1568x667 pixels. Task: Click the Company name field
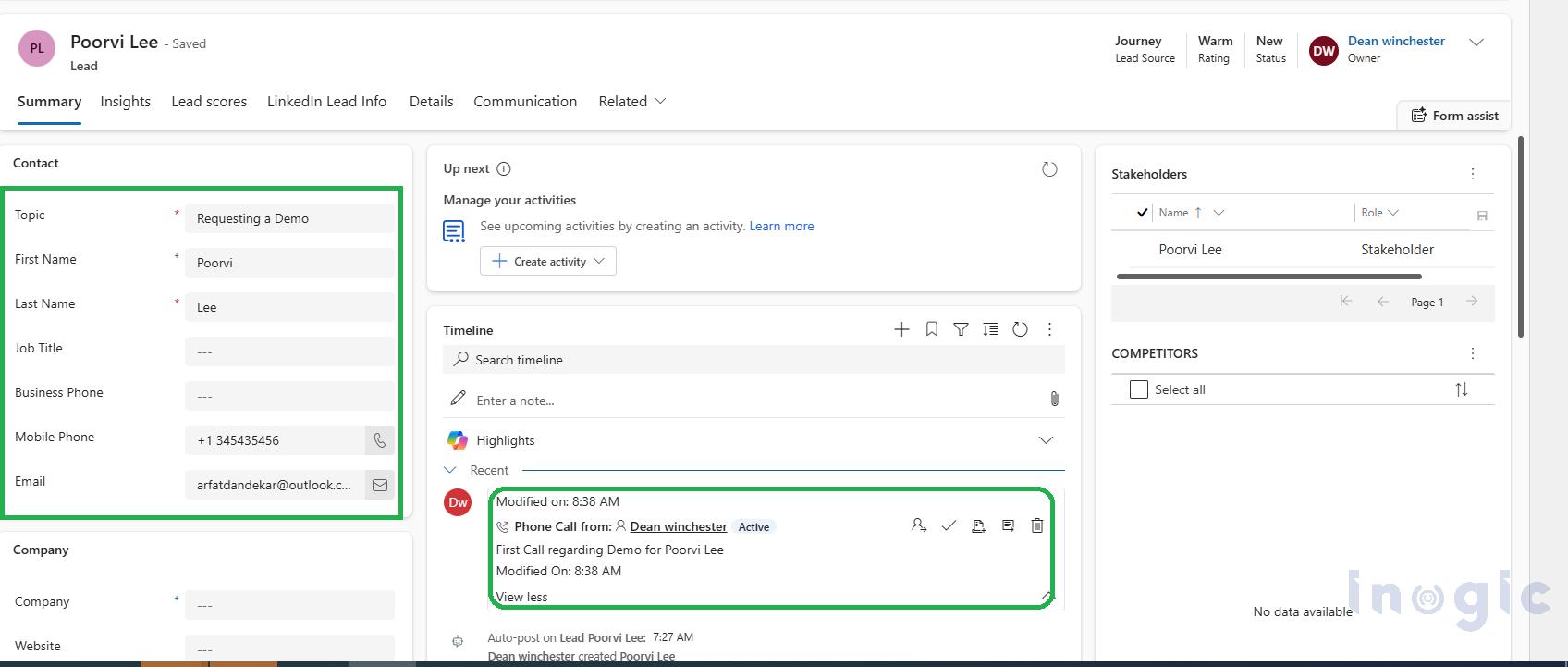pyautogui.click(x=289, y=605)
